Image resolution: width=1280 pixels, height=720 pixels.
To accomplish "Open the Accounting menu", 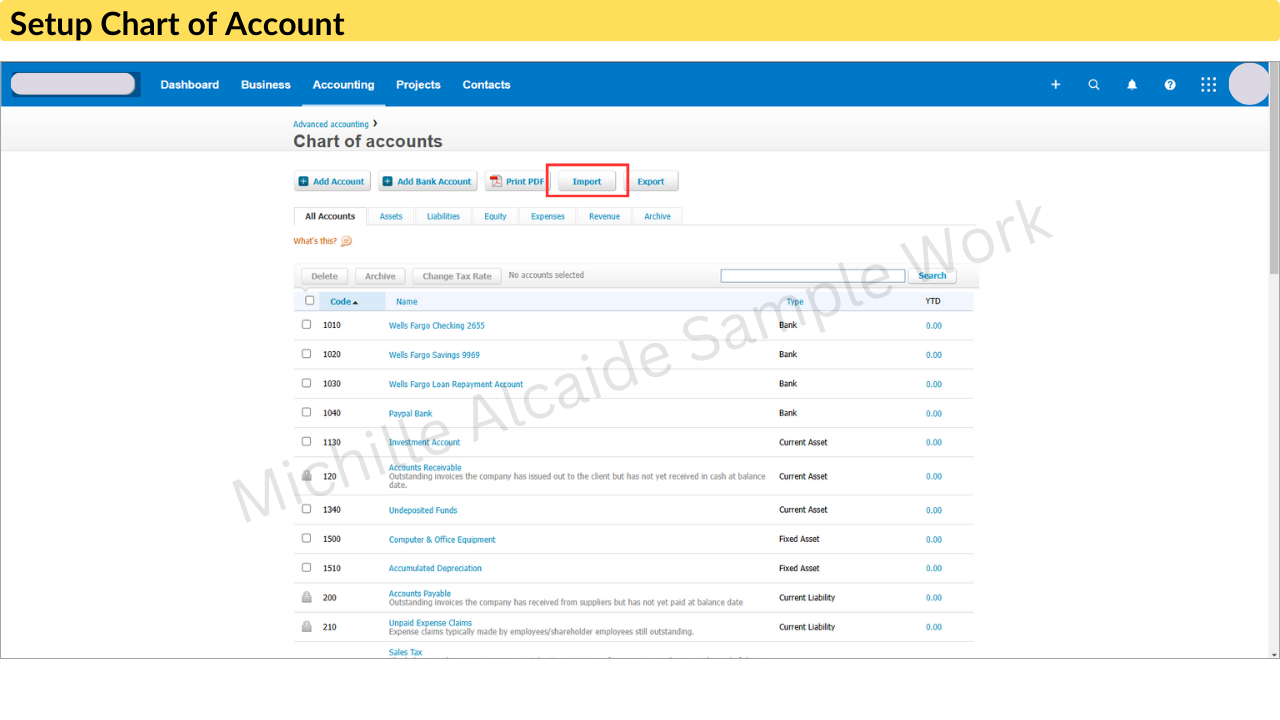I will point(344,85).
